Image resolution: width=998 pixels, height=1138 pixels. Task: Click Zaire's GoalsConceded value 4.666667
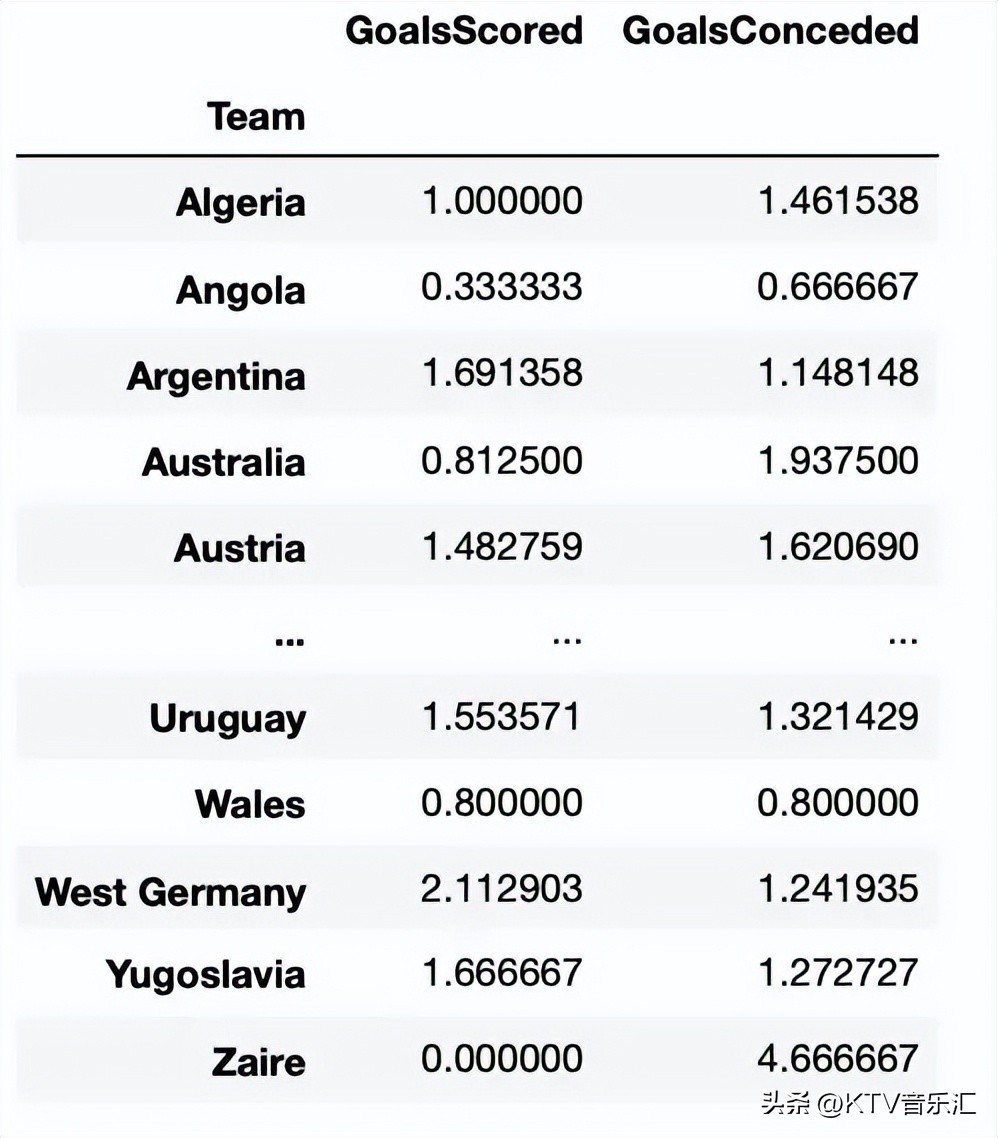[x=838, y=1058]
